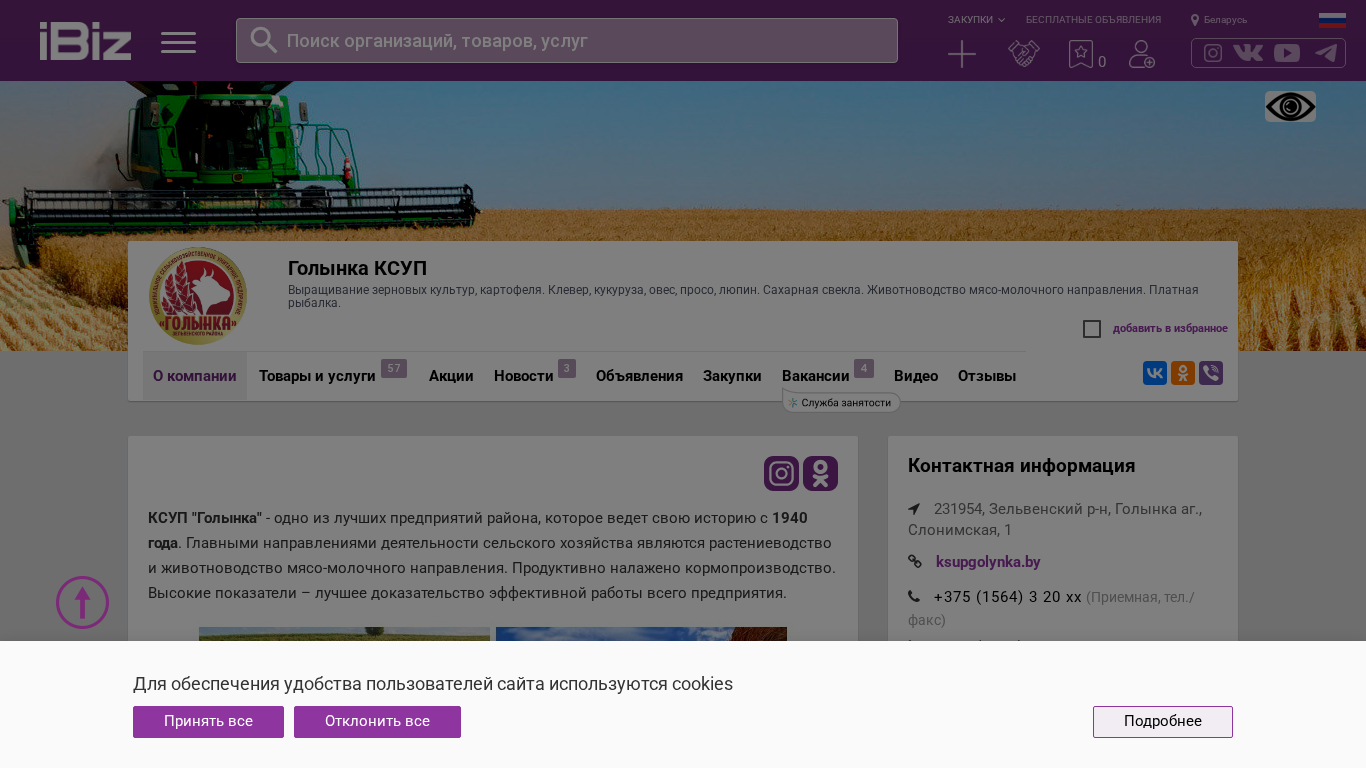Click scroll-to-top arrow button

[82, 602]
